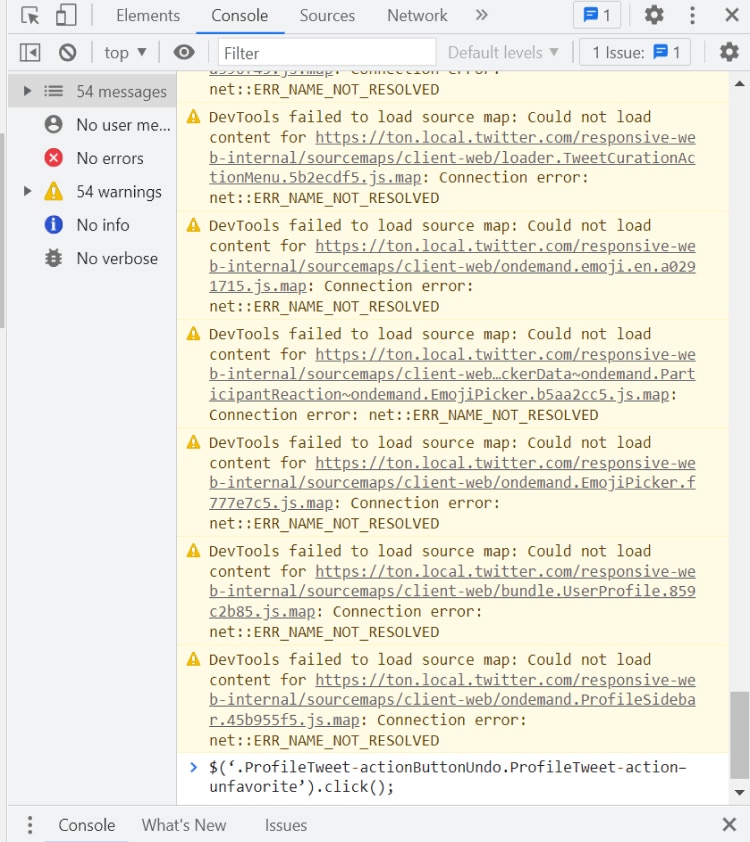The image size is (750, 842).
Task: Activate the inspect element picker icon
Action: coord(30,15)
